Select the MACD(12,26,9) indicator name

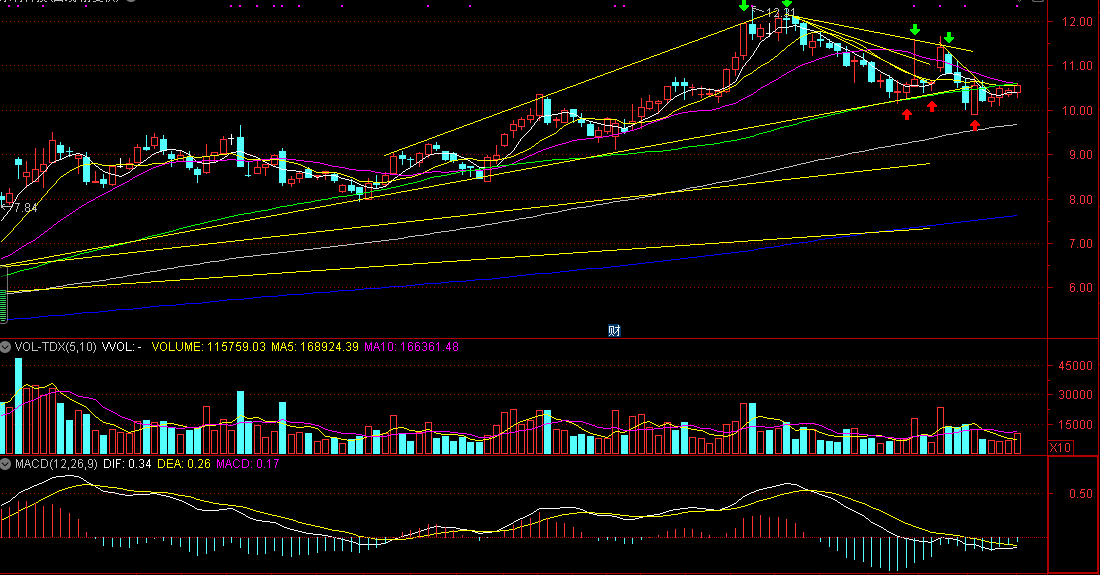tap(56, 464)
